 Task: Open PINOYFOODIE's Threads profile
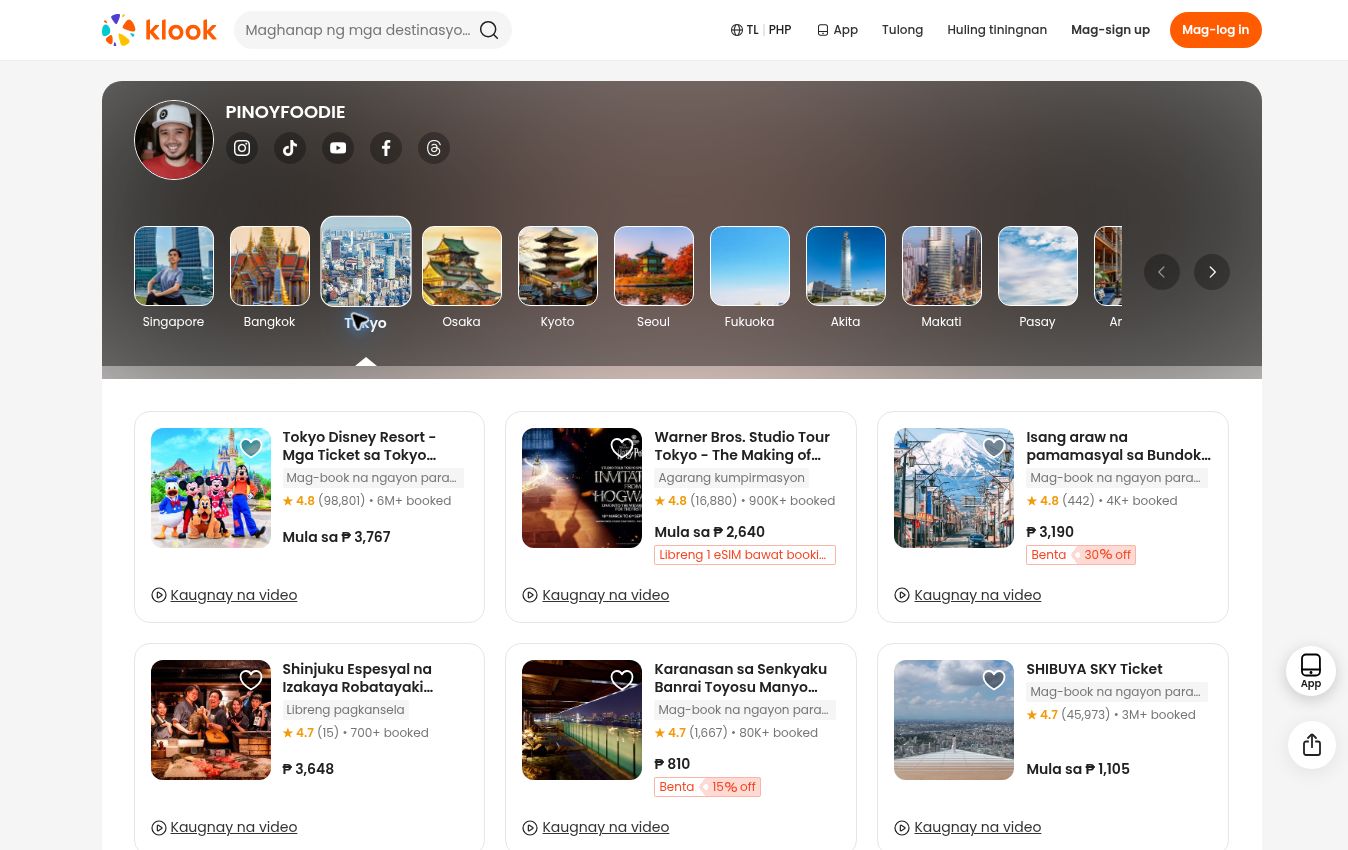click(434, 148)
